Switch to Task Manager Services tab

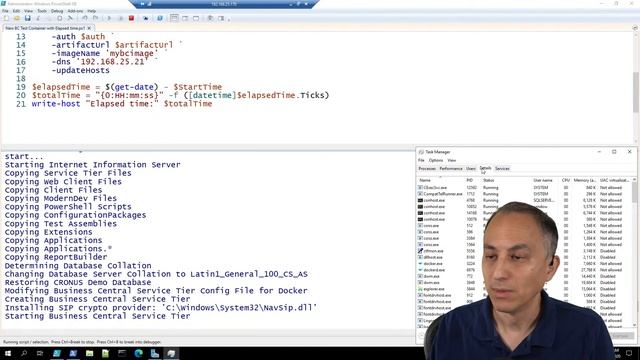tap(502, 169)
